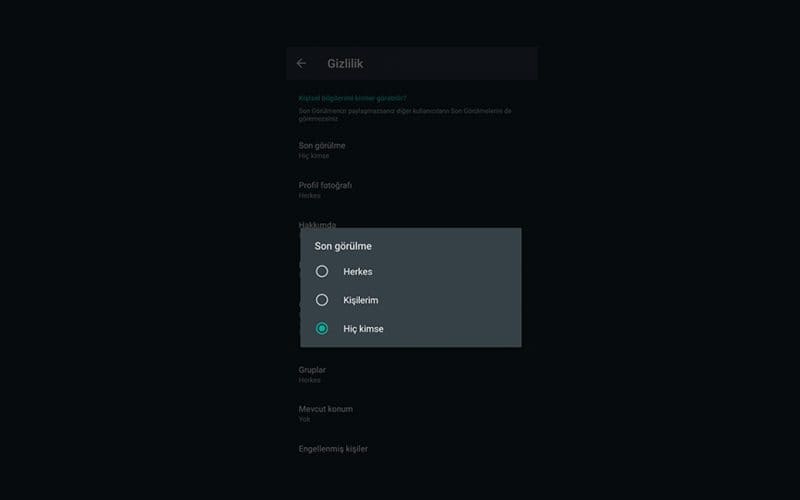Screen dimensions: 800x500
Task: Click the green Kişisel bilgilerimi kimler görebilir heading
Action: click(x=352, y=98)
